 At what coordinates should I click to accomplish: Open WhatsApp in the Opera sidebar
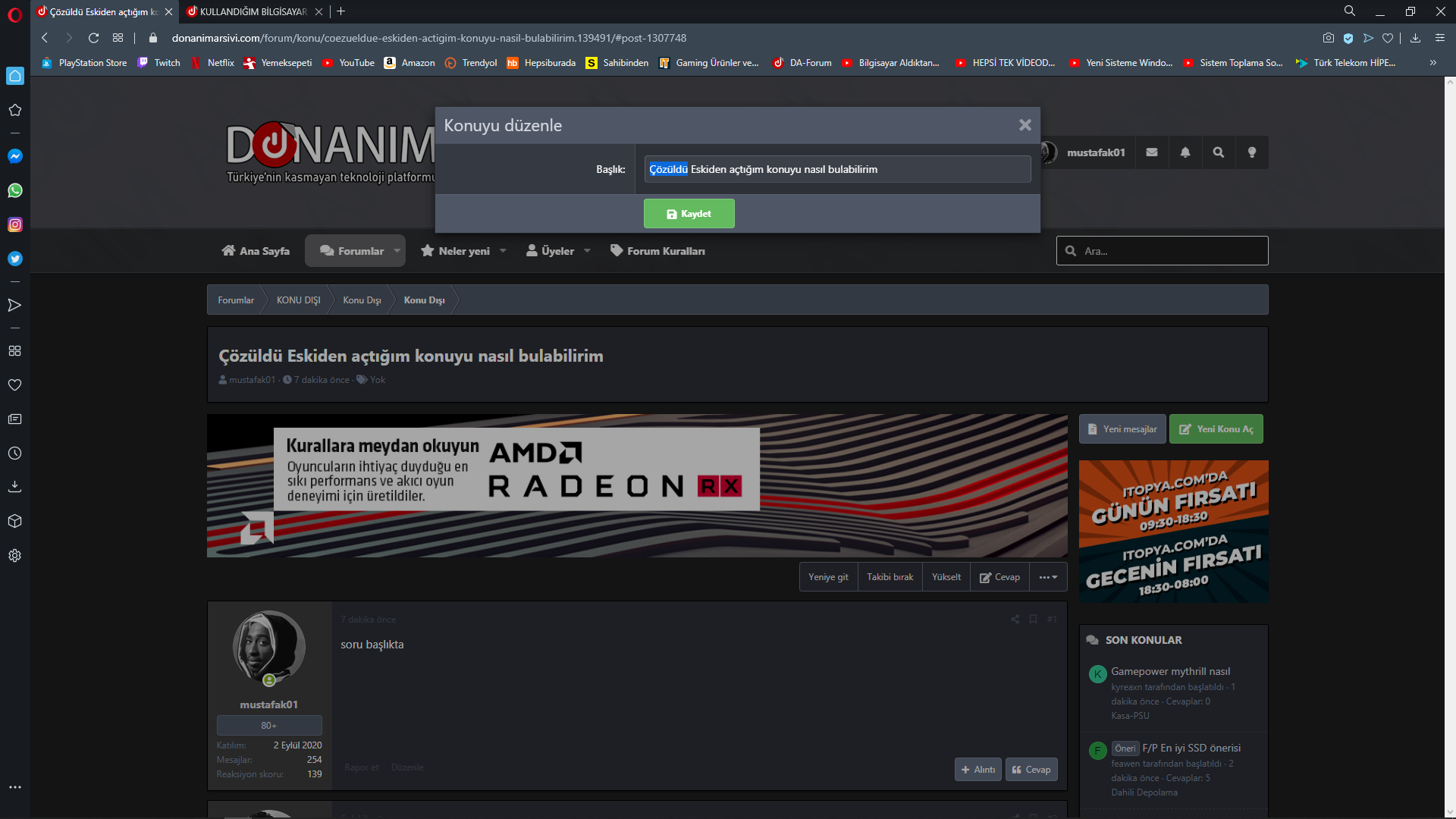tap(14, 190)
